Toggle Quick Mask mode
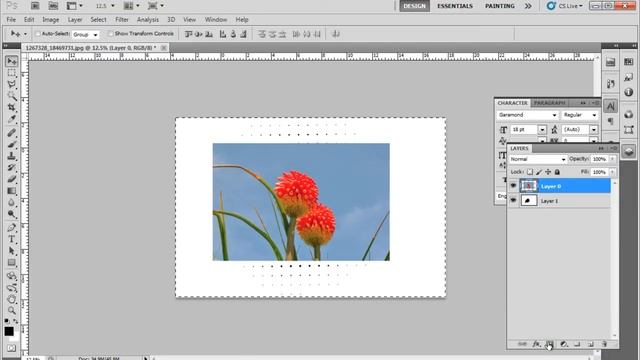 point(11,348)
